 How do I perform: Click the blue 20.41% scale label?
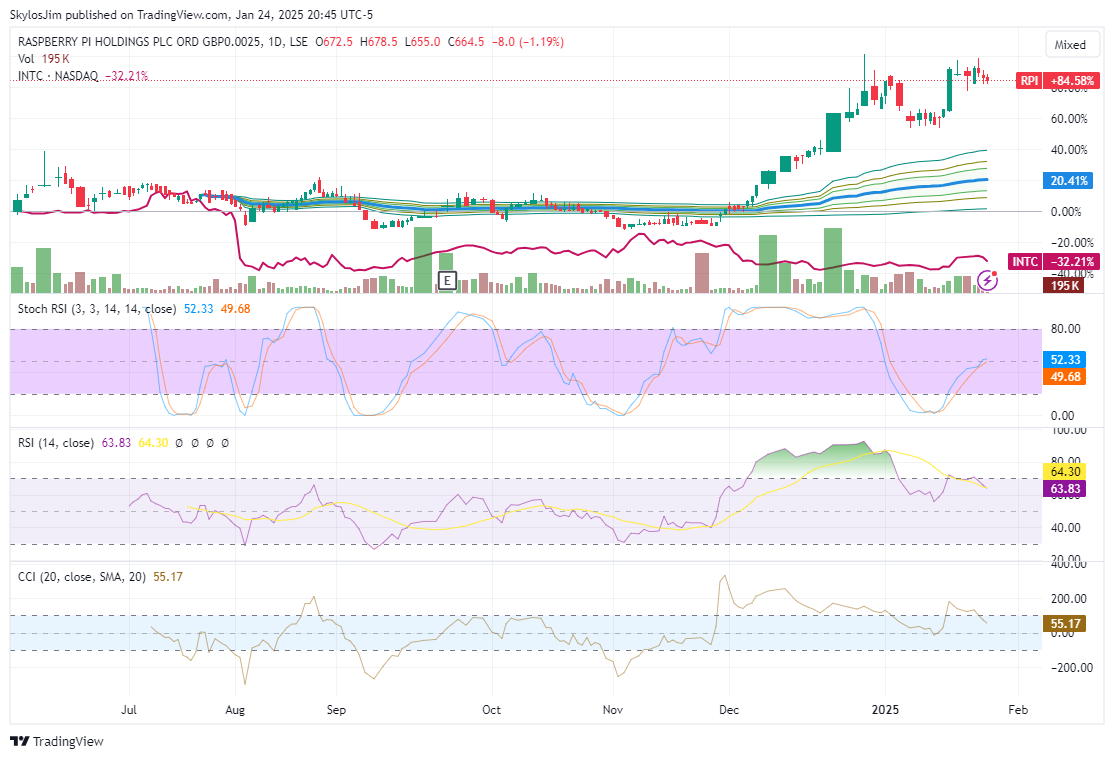click(x=1069, y=181)
